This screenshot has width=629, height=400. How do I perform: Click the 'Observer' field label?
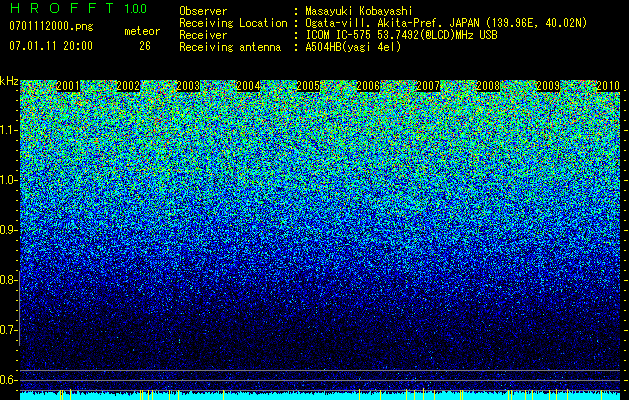click(x=203, y=11)
